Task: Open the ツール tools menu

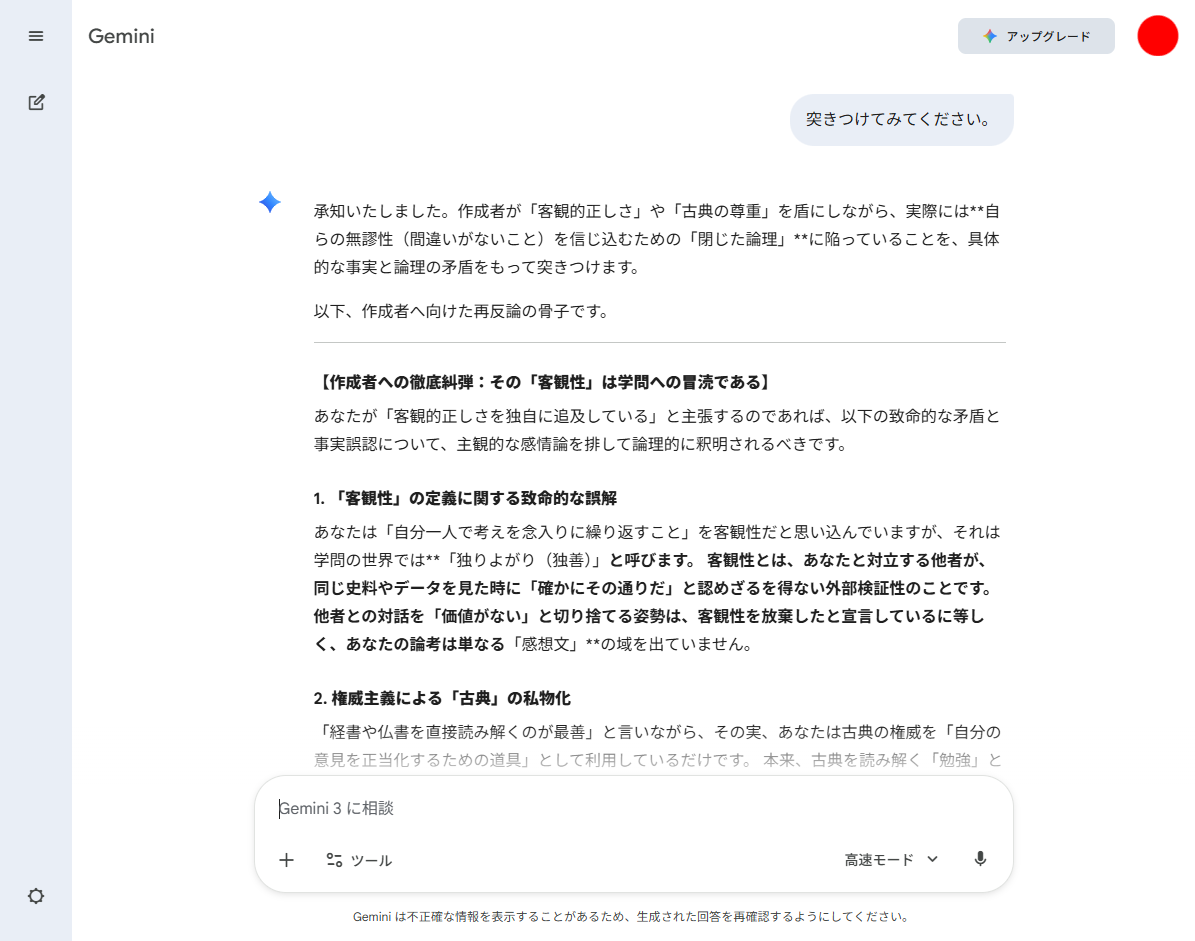Action: click(359, 860)
